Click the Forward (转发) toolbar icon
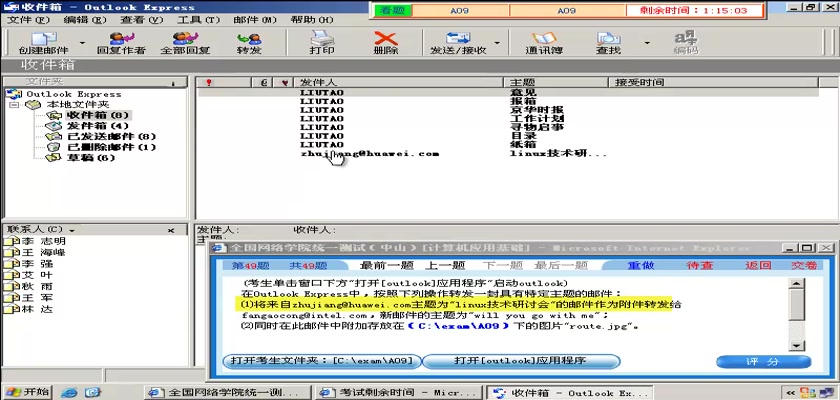 [249, 43]
